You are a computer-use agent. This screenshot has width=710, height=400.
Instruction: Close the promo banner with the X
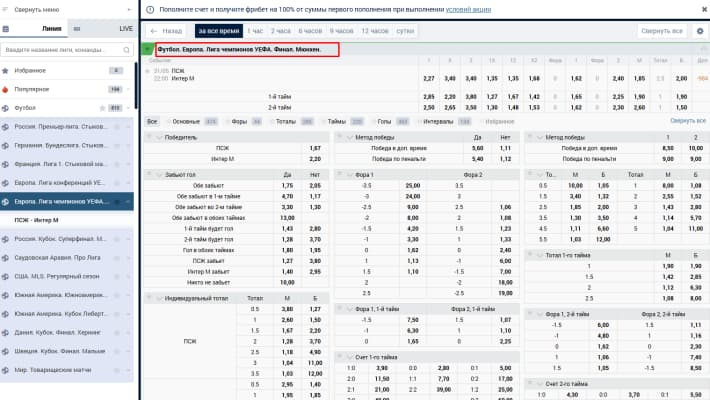coord(705,9)
